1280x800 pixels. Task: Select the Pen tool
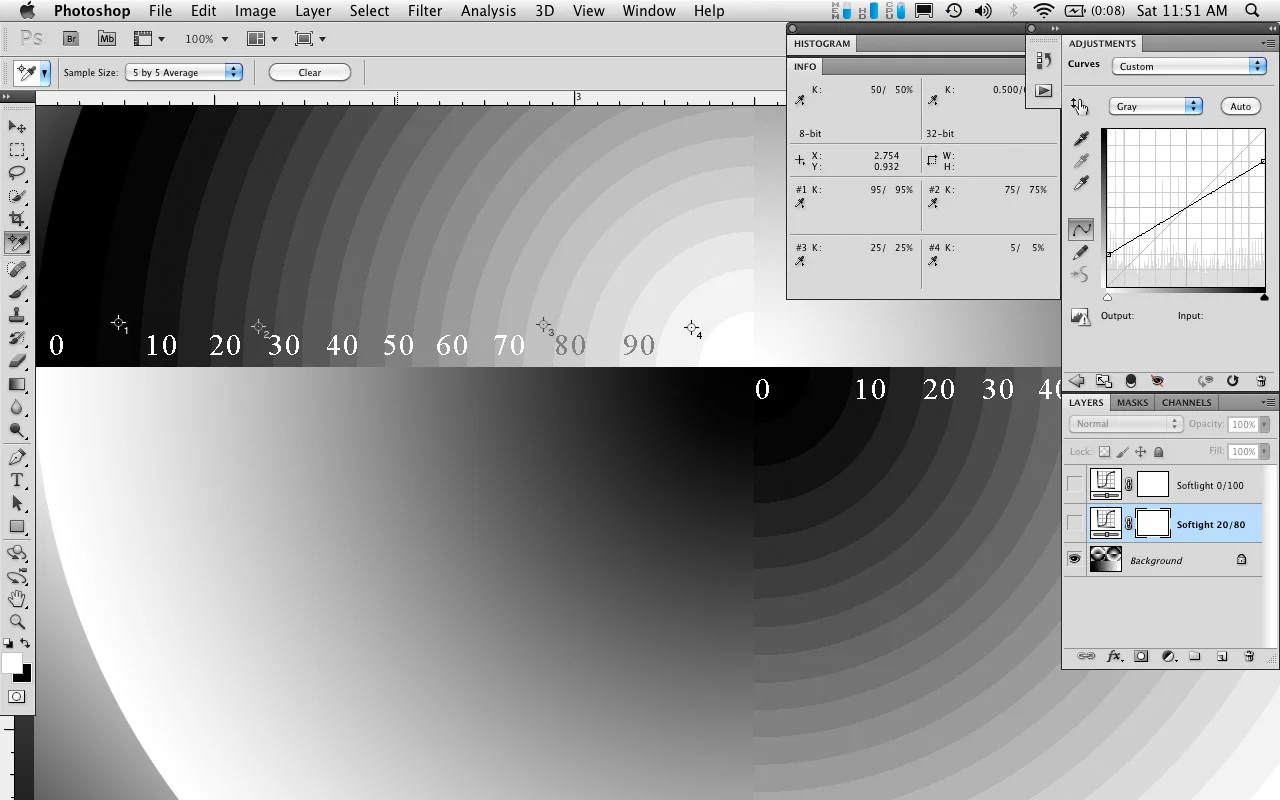click(17, 457)
